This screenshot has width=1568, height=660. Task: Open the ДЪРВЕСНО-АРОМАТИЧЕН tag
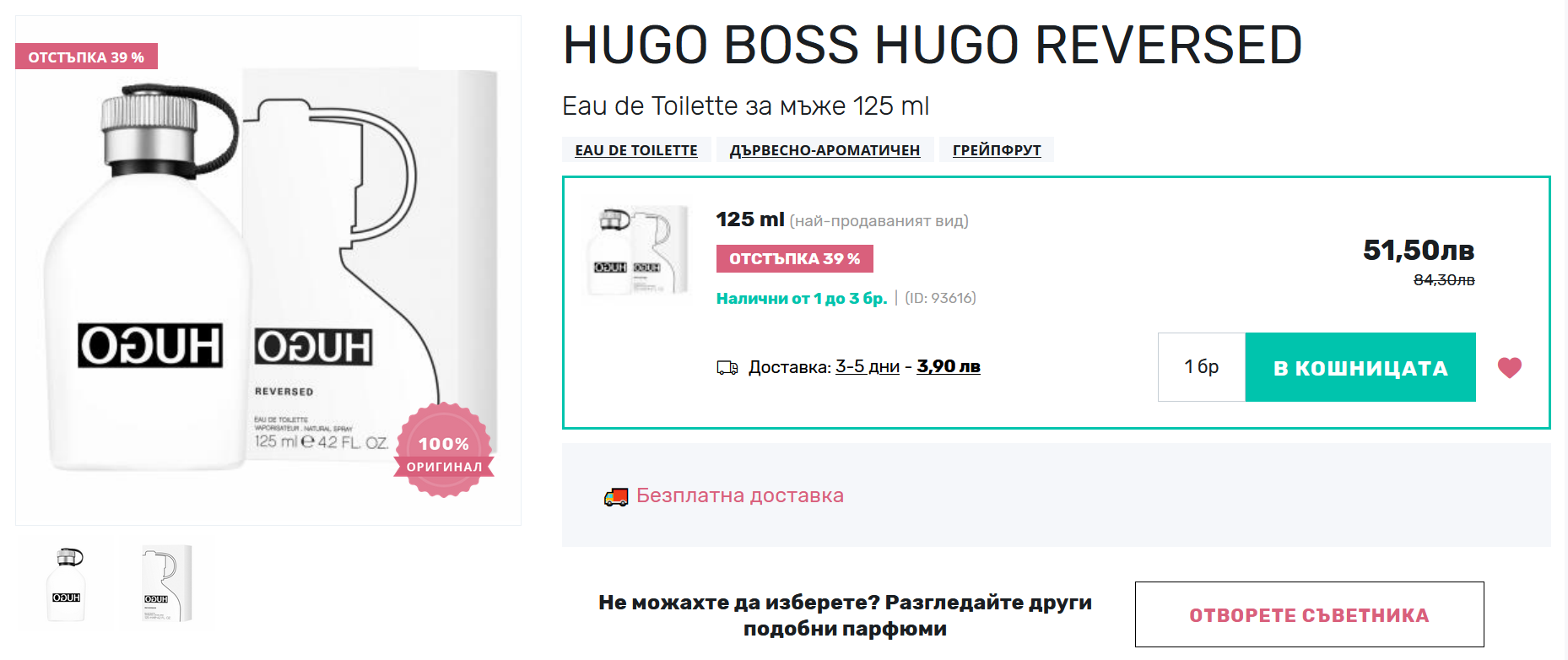coord(825,149)
